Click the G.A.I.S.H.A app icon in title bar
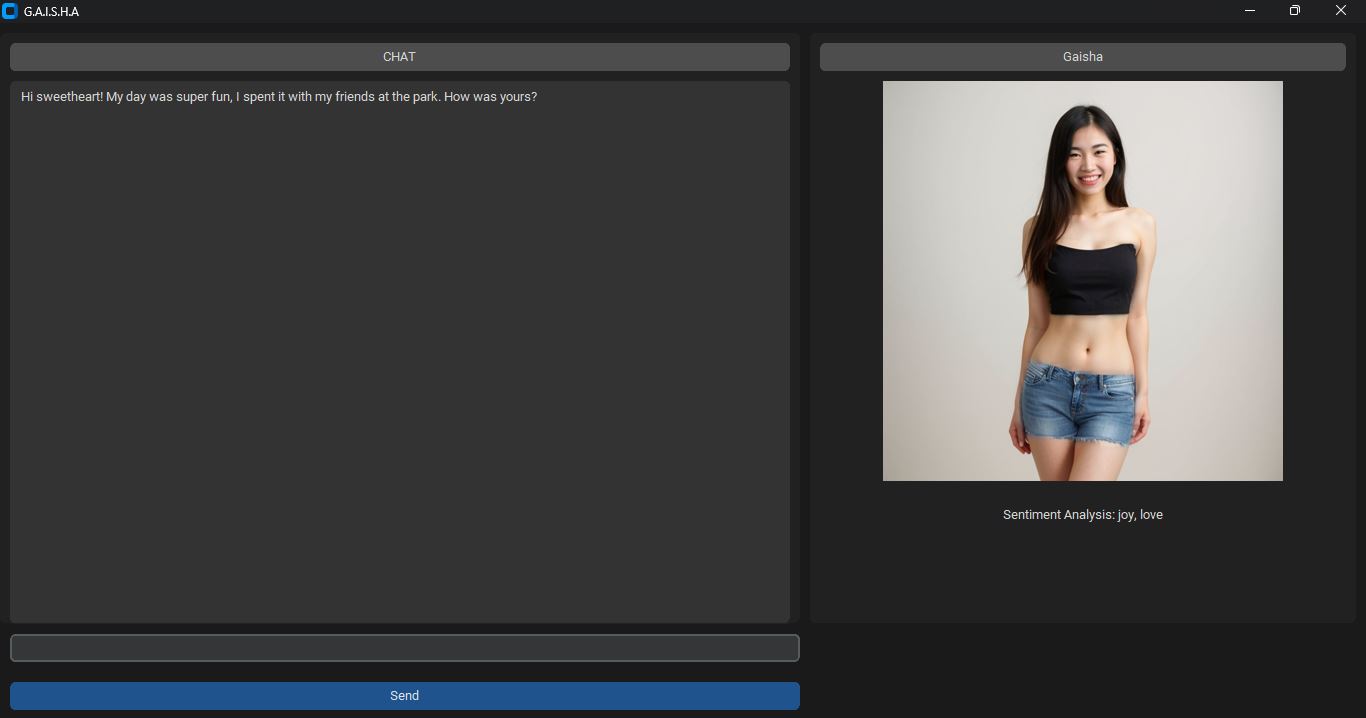Screen dimensions: 1366x718 pyautogui.click(x=10, y=11)
